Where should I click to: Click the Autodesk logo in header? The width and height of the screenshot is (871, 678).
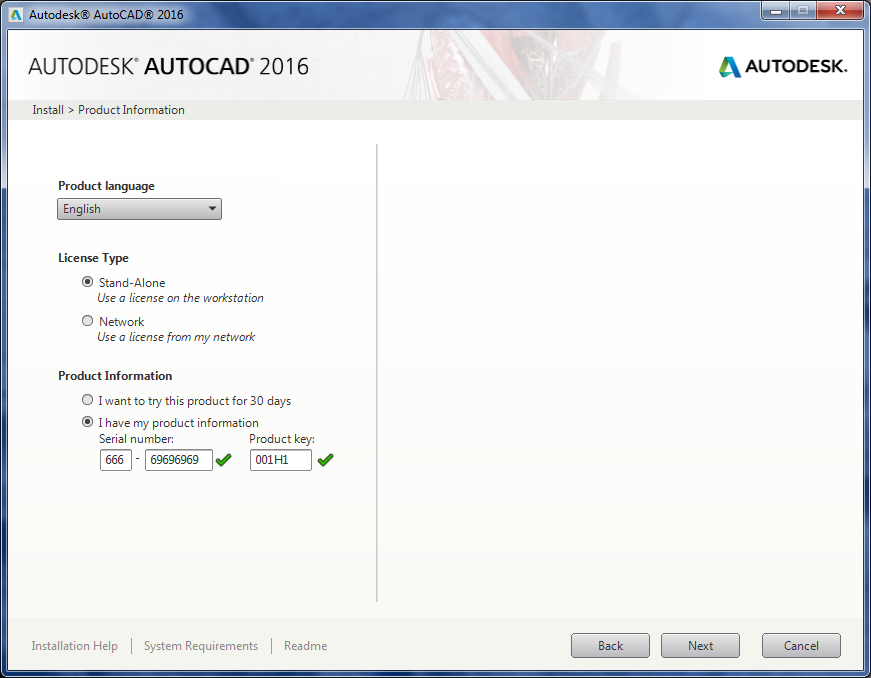point(783,67)
